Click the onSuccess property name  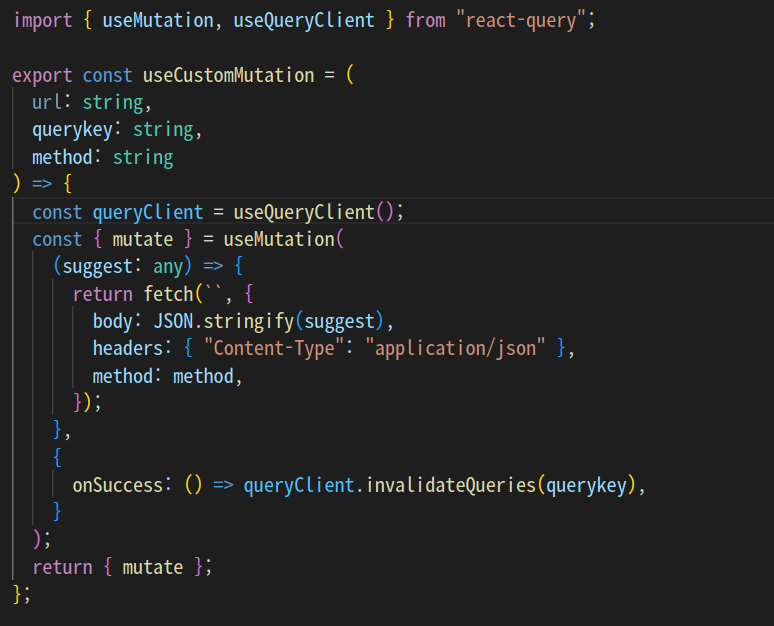pyautogui.click(x=117, y=485)
